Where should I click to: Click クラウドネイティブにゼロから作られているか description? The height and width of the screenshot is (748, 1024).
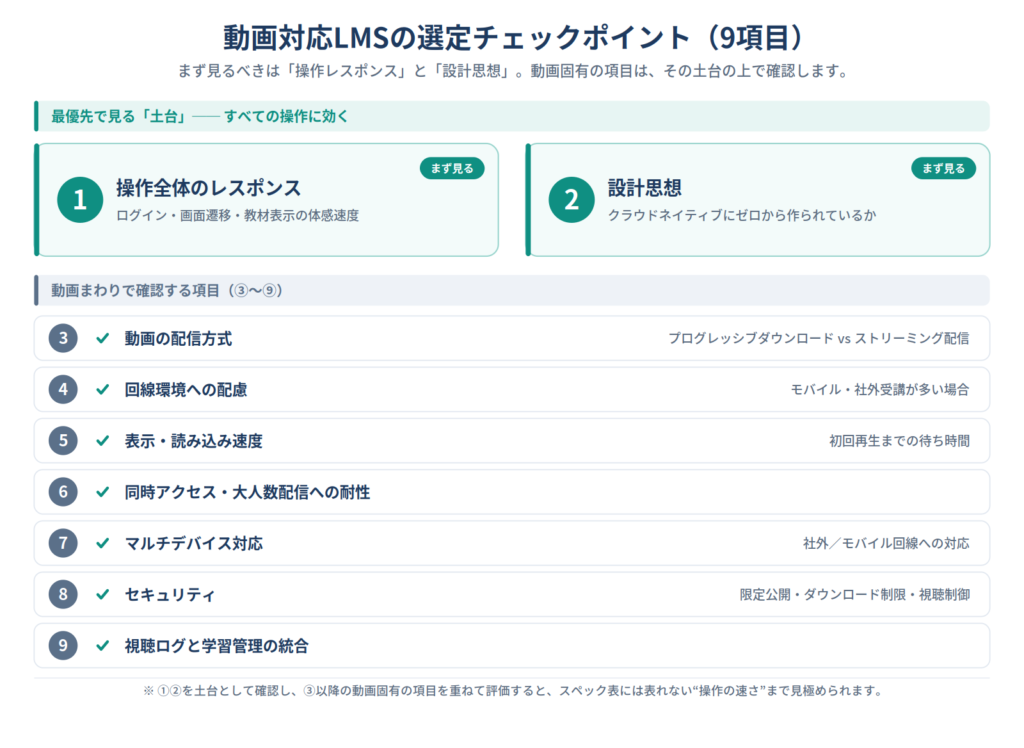tap(742, 216)
